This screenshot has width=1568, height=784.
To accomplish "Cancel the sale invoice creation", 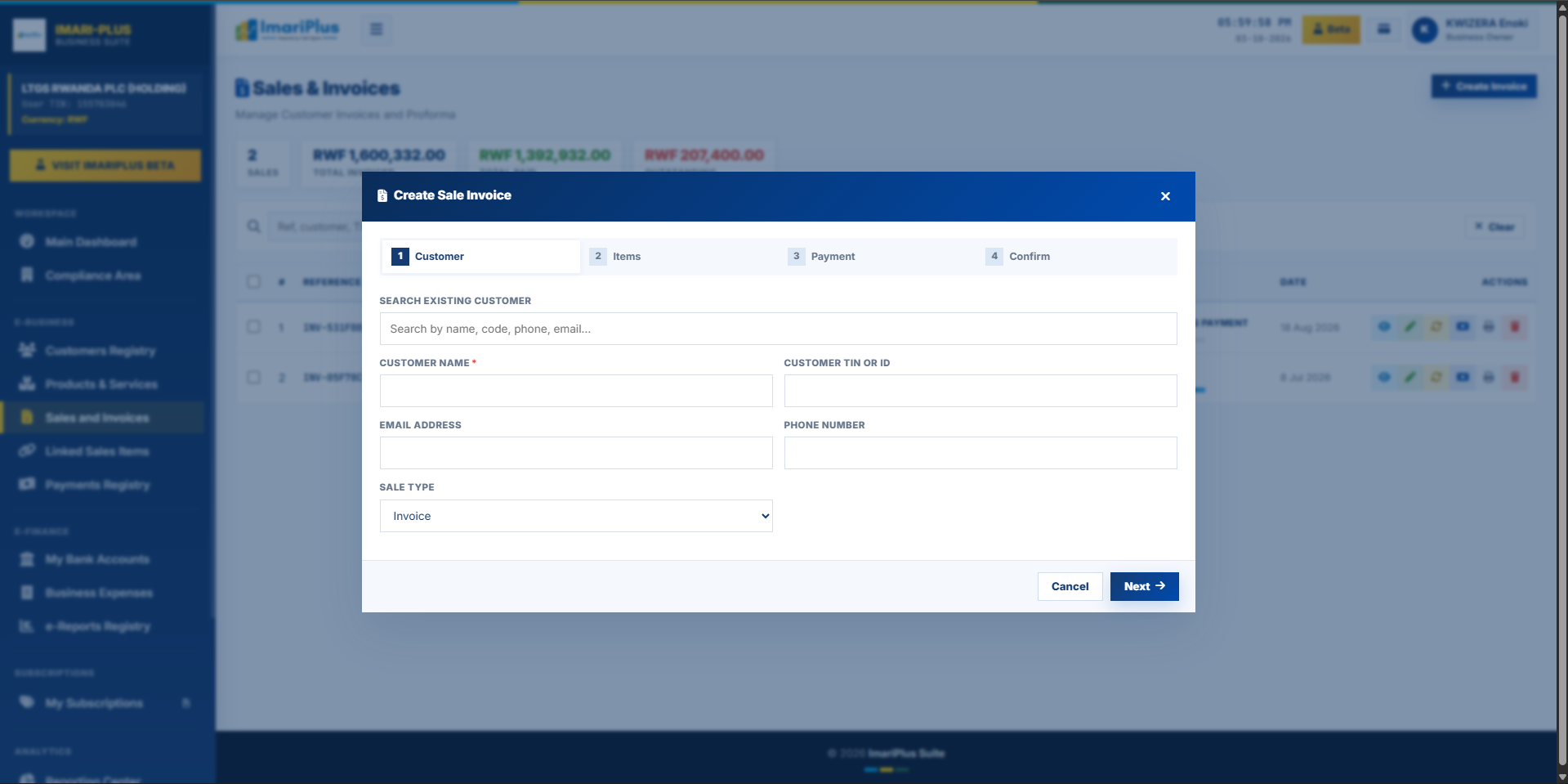I will [x=1070, y=586].
